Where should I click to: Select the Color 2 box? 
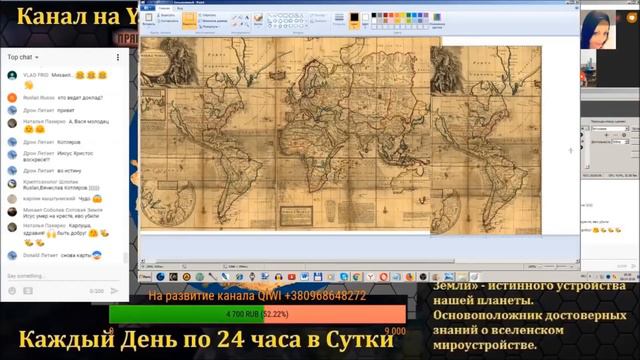[365, 20]
